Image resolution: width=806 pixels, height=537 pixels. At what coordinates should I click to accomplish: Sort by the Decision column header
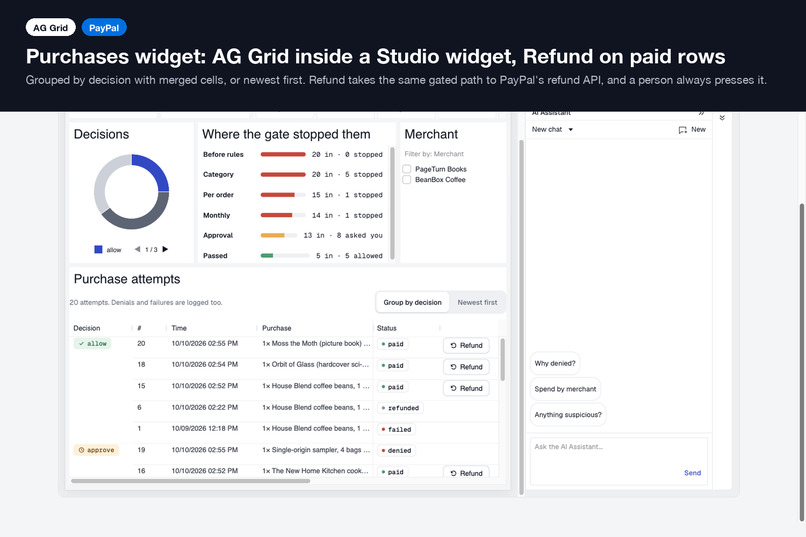click(87, 328)
